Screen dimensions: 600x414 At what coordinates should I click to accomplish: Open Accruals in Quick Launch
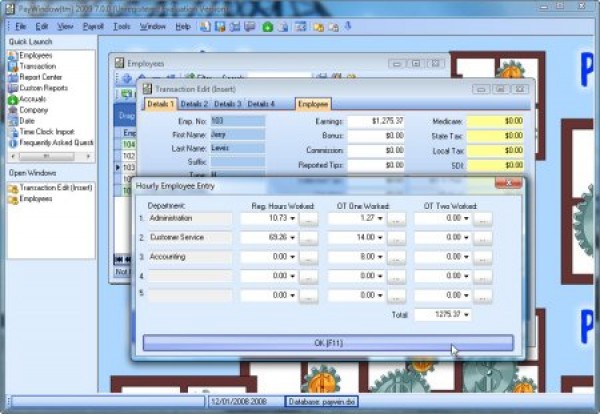pos(27,99)
